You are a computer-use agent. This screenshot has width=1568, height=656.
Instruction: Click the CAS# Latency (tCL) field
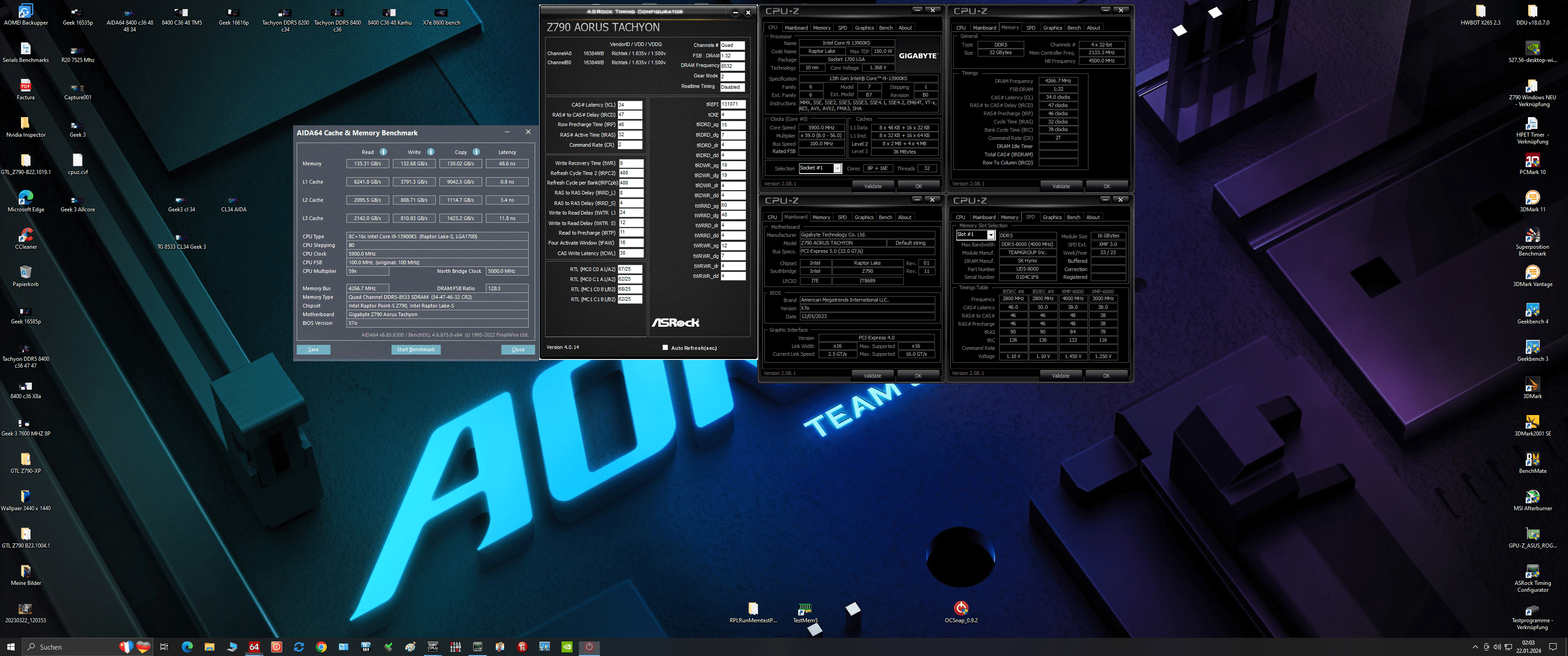630,105
